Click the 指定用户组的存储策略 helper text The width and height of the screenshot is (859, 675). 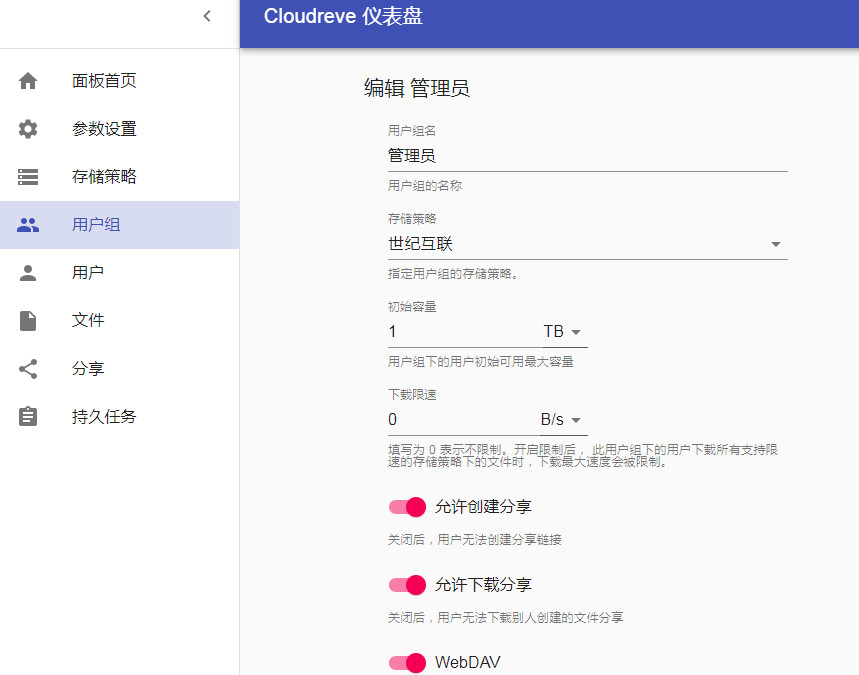click(x=453, y=274)
